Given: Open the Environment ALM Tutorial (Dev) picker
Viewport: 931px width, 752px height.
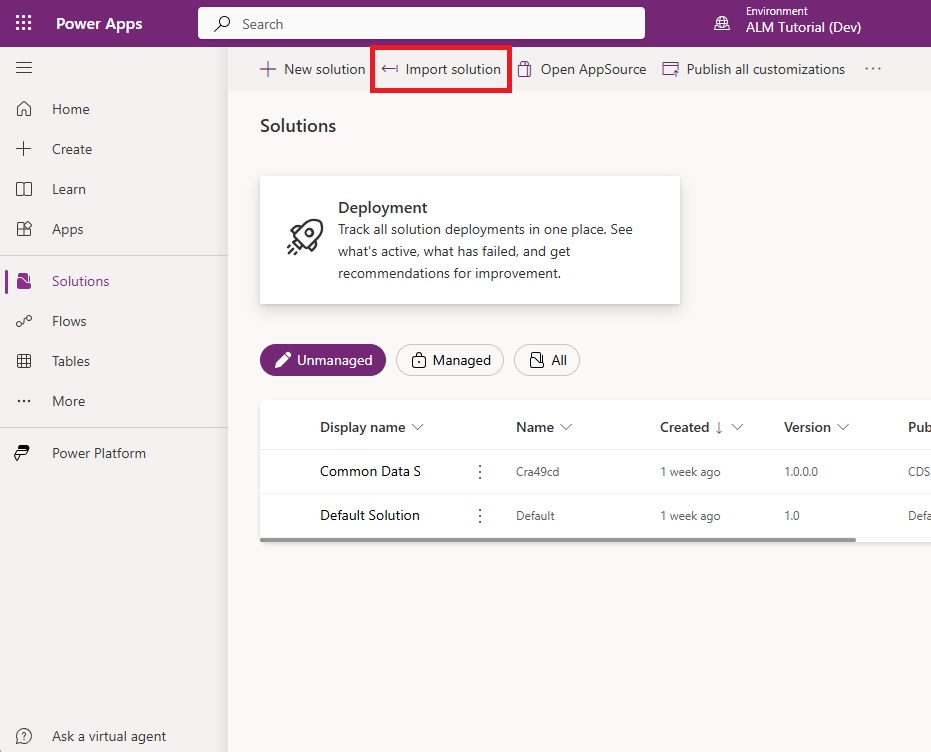Looking at the screenshot, I should tap(787, 20).
